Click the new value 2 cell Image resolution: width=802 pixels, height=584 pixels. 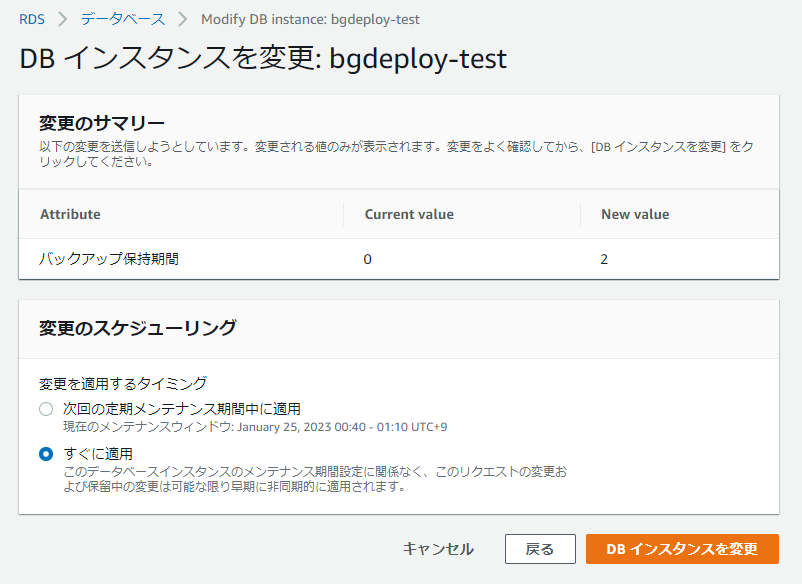coord(604,259)
